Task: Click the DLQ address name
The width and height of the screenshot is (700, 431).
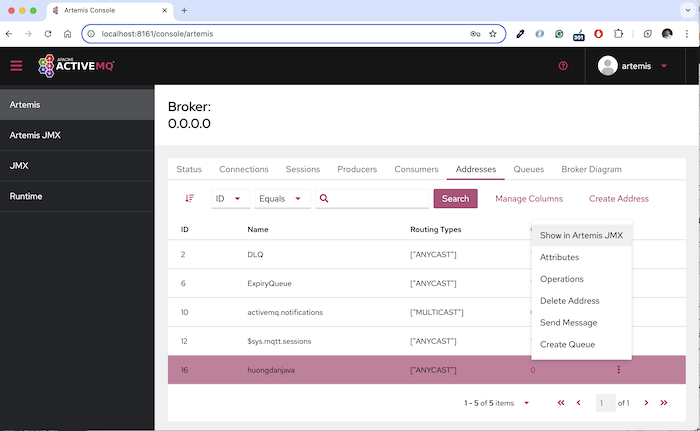Action: [x=255, y=255]
